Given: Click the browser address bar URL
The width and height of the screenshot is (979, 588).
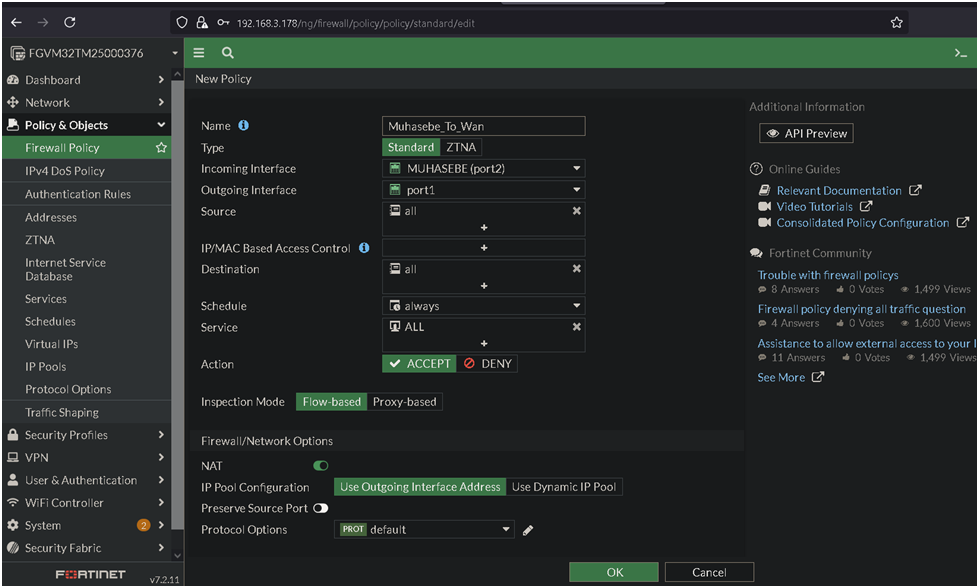Looking at the screenshot, I should coord(355,23).
